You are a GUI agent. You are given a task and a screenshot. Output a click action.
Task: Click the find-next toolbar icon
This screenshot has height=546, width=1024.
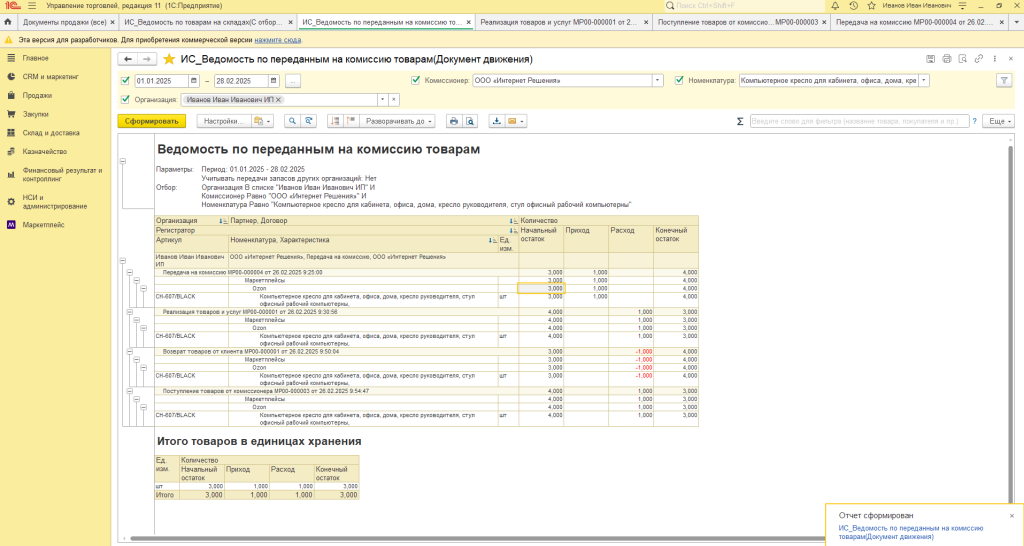click(x=309, y=121)
